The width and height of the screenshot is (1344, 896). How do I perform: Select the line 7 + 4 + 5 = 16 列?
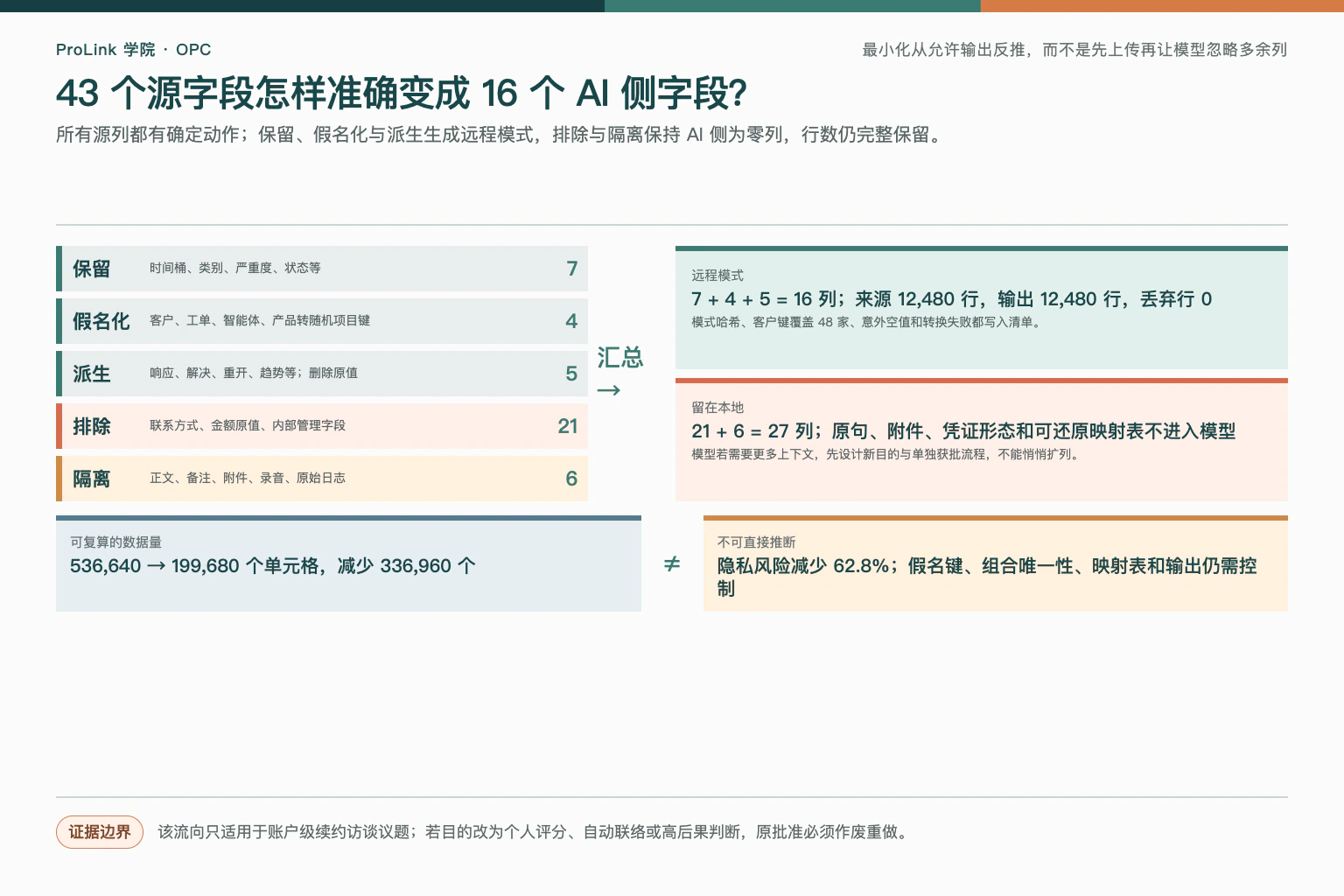click(x=952, y=299)
